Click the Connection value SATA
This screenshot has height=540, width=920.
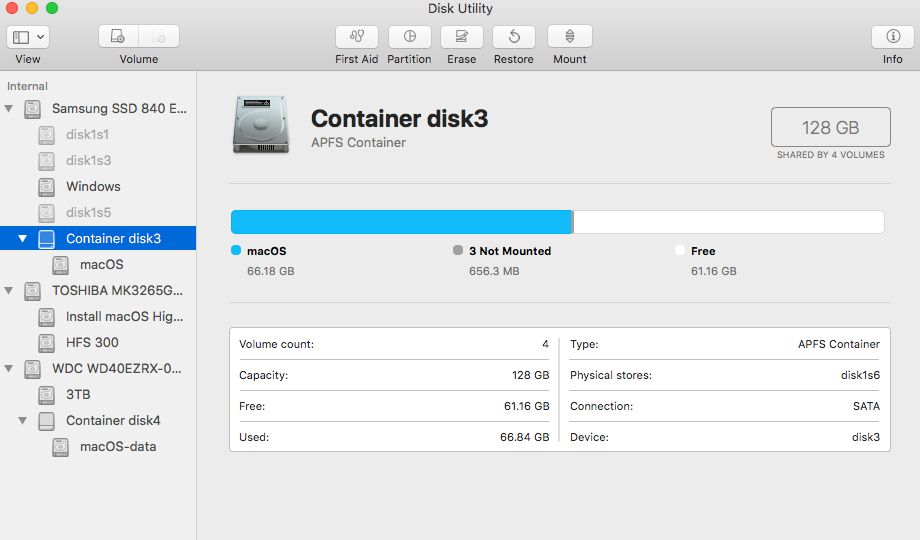click(867, 406)
